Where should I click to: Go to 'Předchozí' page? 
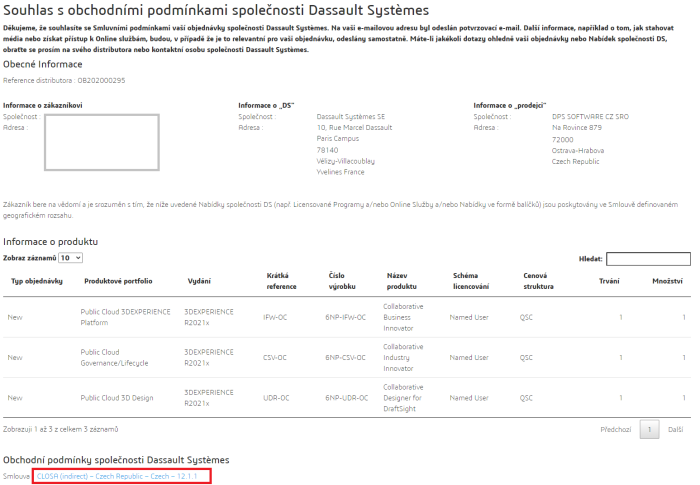(x=616, y=429)
